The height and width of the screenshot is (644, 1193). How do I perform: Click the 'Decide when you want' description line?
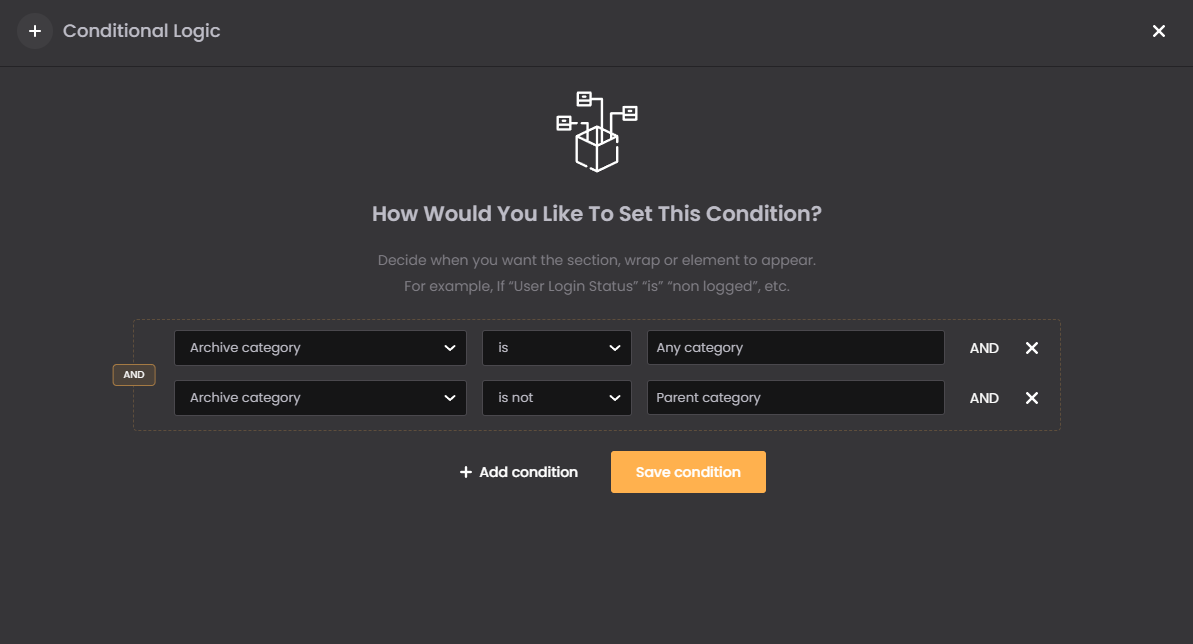597,260
